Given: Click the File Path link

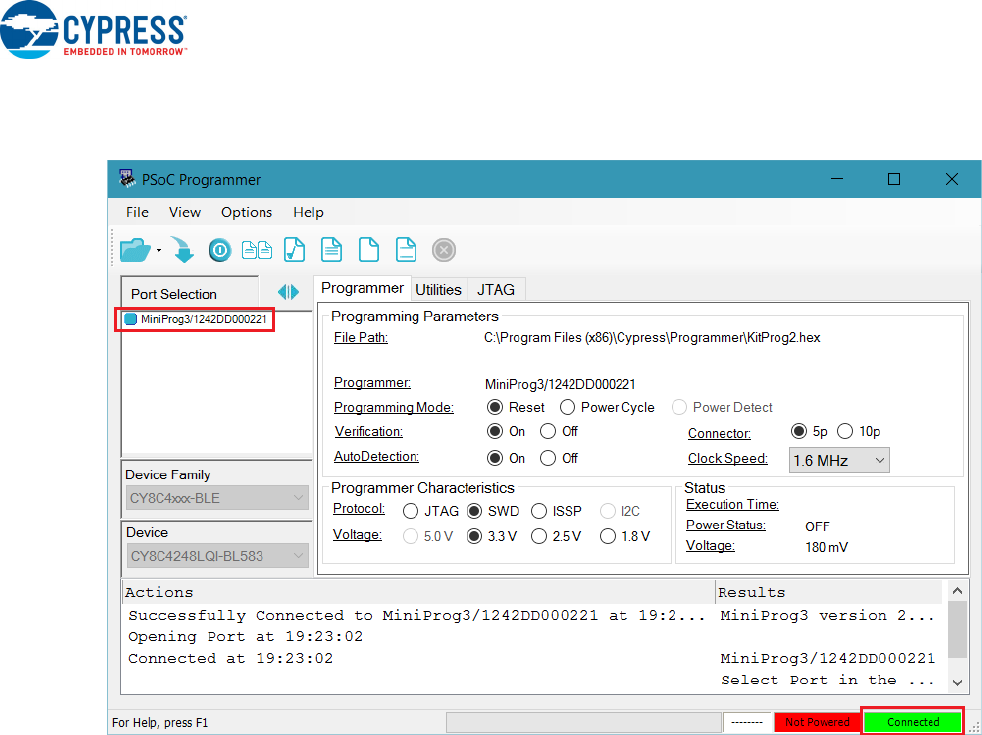Looking at the screenshot, I should 360,338.
